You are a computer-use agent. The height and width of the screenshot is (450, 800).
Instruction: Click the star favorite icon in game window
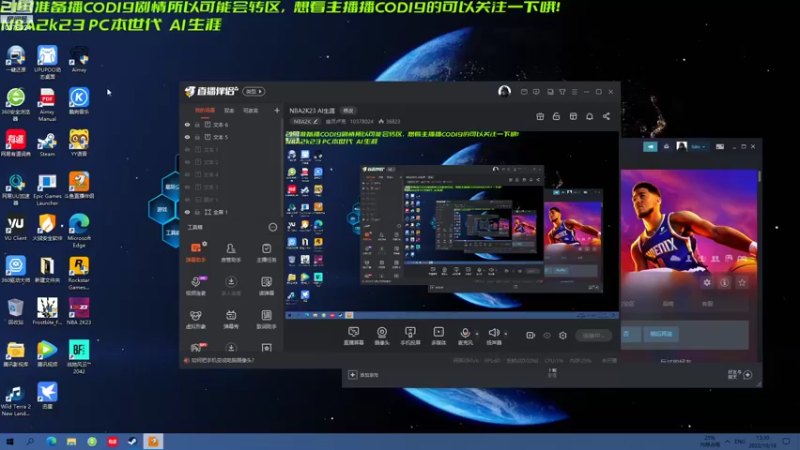(x=742, y=282)
